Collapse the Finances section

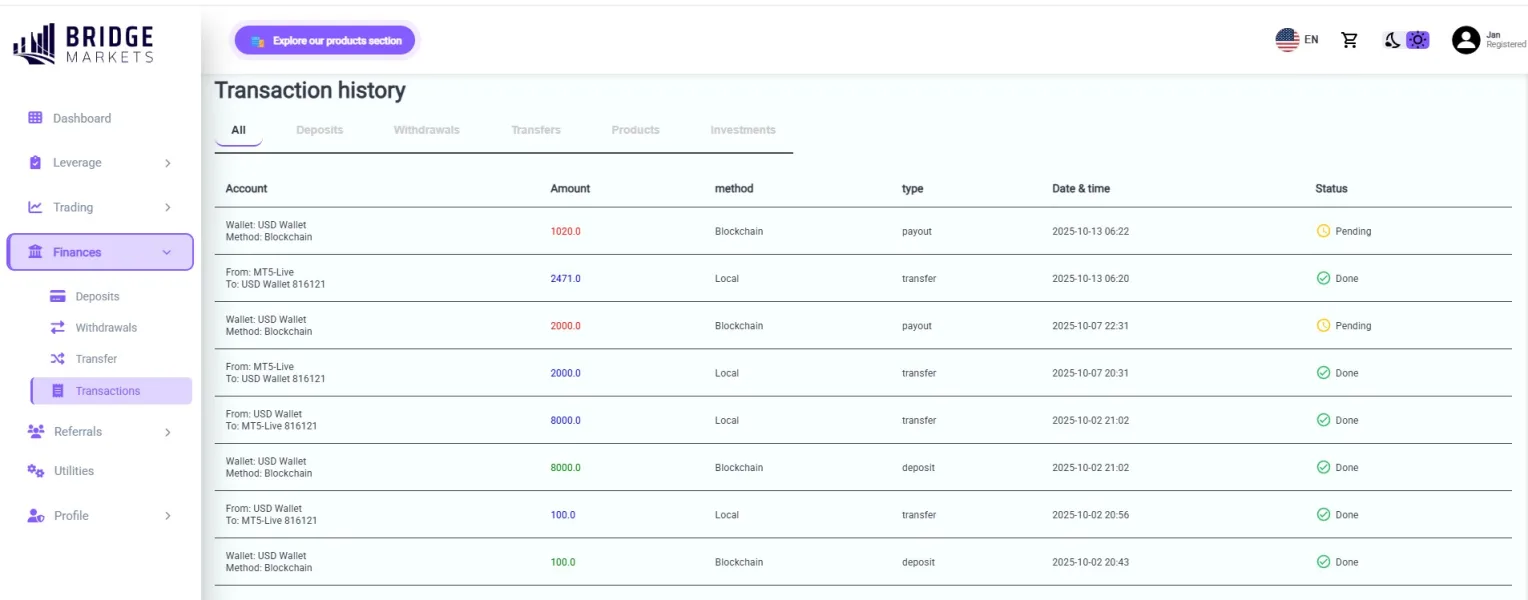[166, 253]
